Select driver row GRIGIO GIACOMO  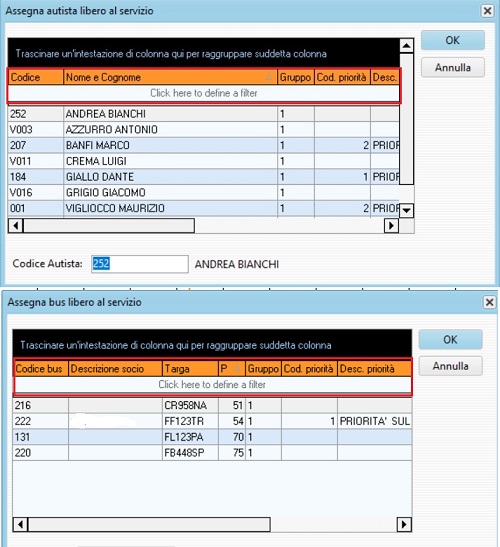204,193
